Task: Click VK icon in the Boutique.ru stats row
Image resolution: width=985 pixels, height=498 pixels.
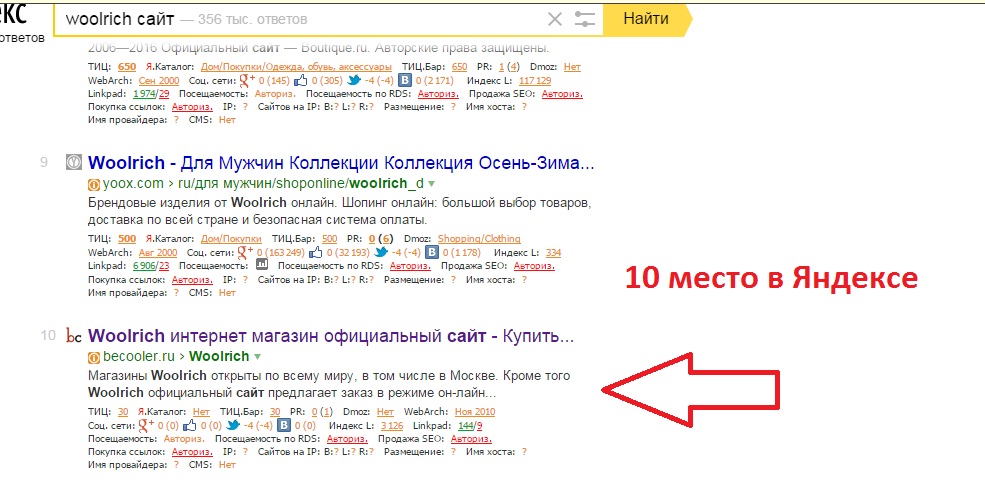Action: [405, 80]
